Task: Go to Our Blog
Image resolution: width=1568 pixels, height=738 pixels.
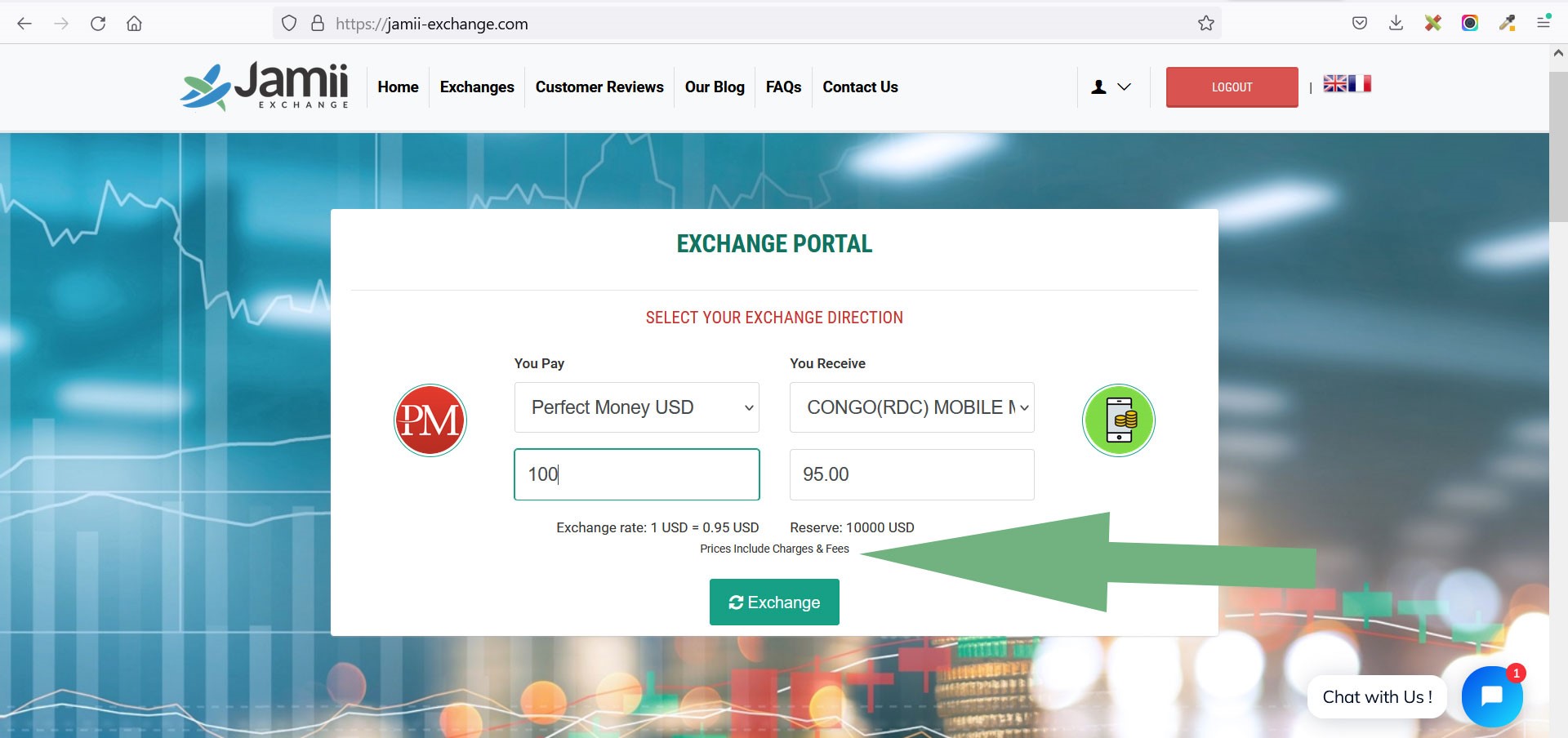Action: (715, 87)
